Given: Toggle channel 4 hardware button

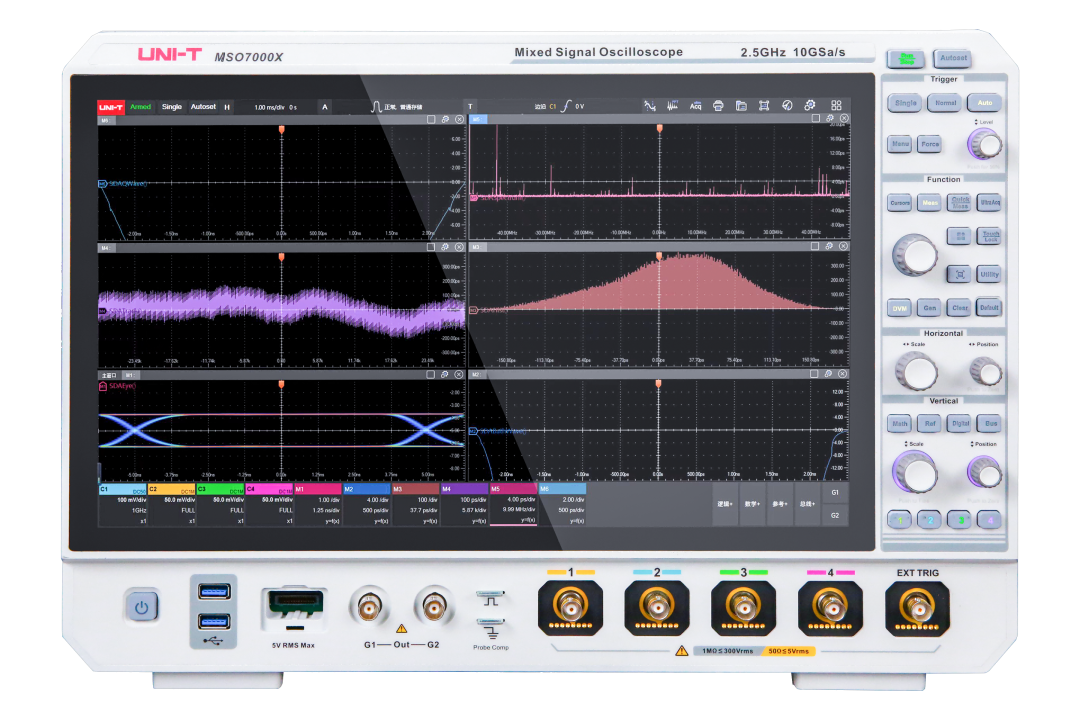Looking at the screenshot, I should tap(990, 520).
